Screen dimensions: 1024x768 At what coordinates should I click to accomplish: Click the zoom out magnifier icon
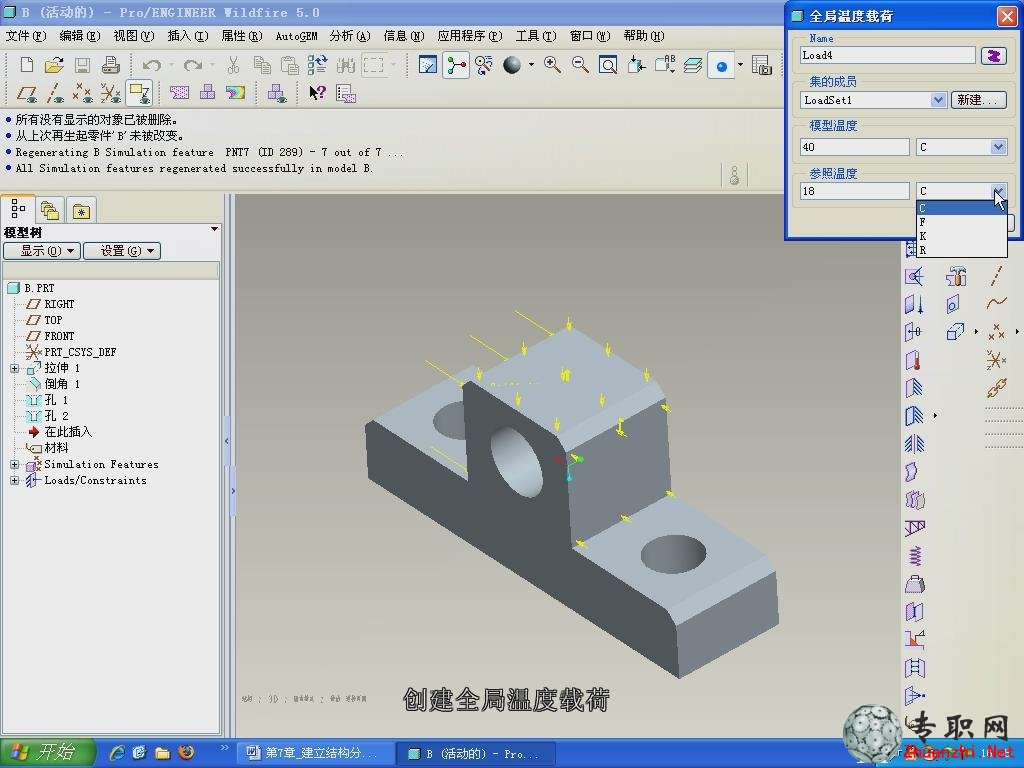pos(580,65)
